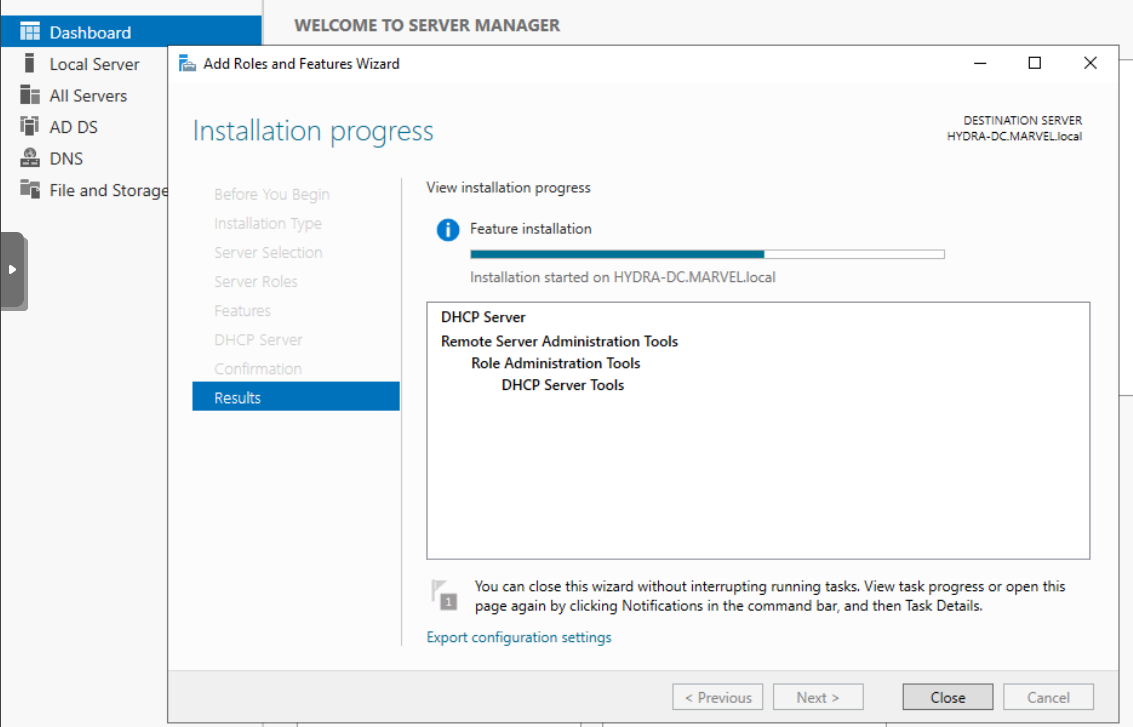Click the File and Storage icon
This screenshot has width=1133, height=727.
30,190
